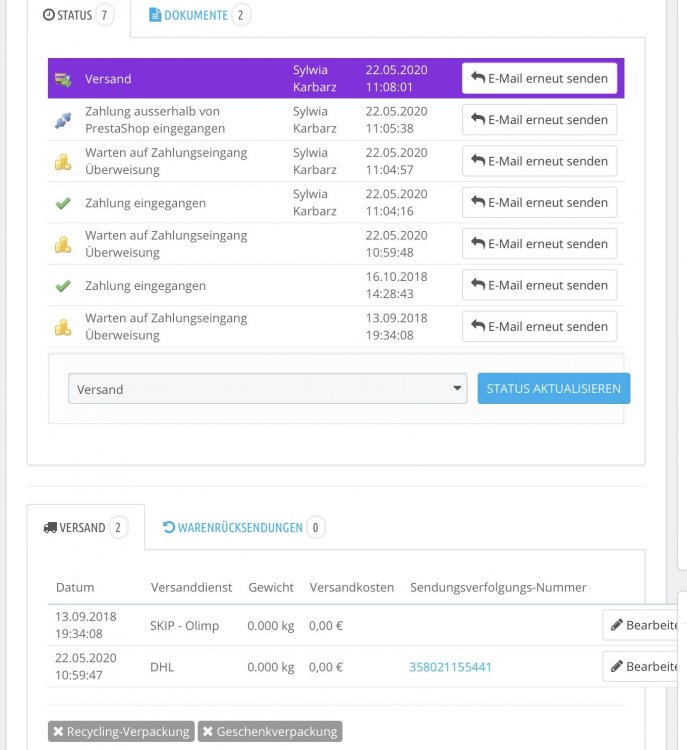Open tracking number 358021155441 link
This screenshot has width=687, height=750.
point(450,667)
